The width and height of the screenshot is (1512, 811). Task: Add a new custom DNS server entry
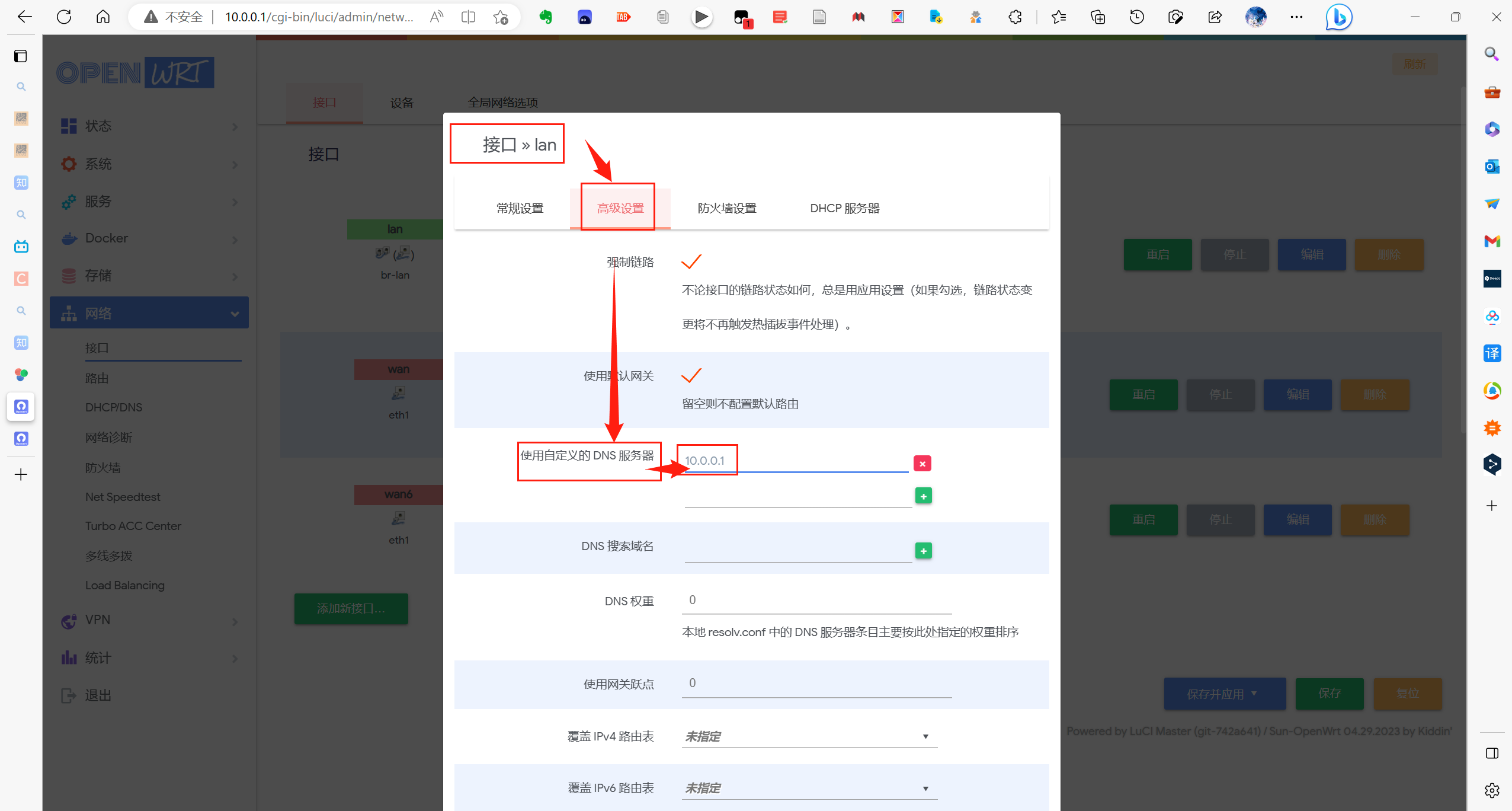pos(923,496)
